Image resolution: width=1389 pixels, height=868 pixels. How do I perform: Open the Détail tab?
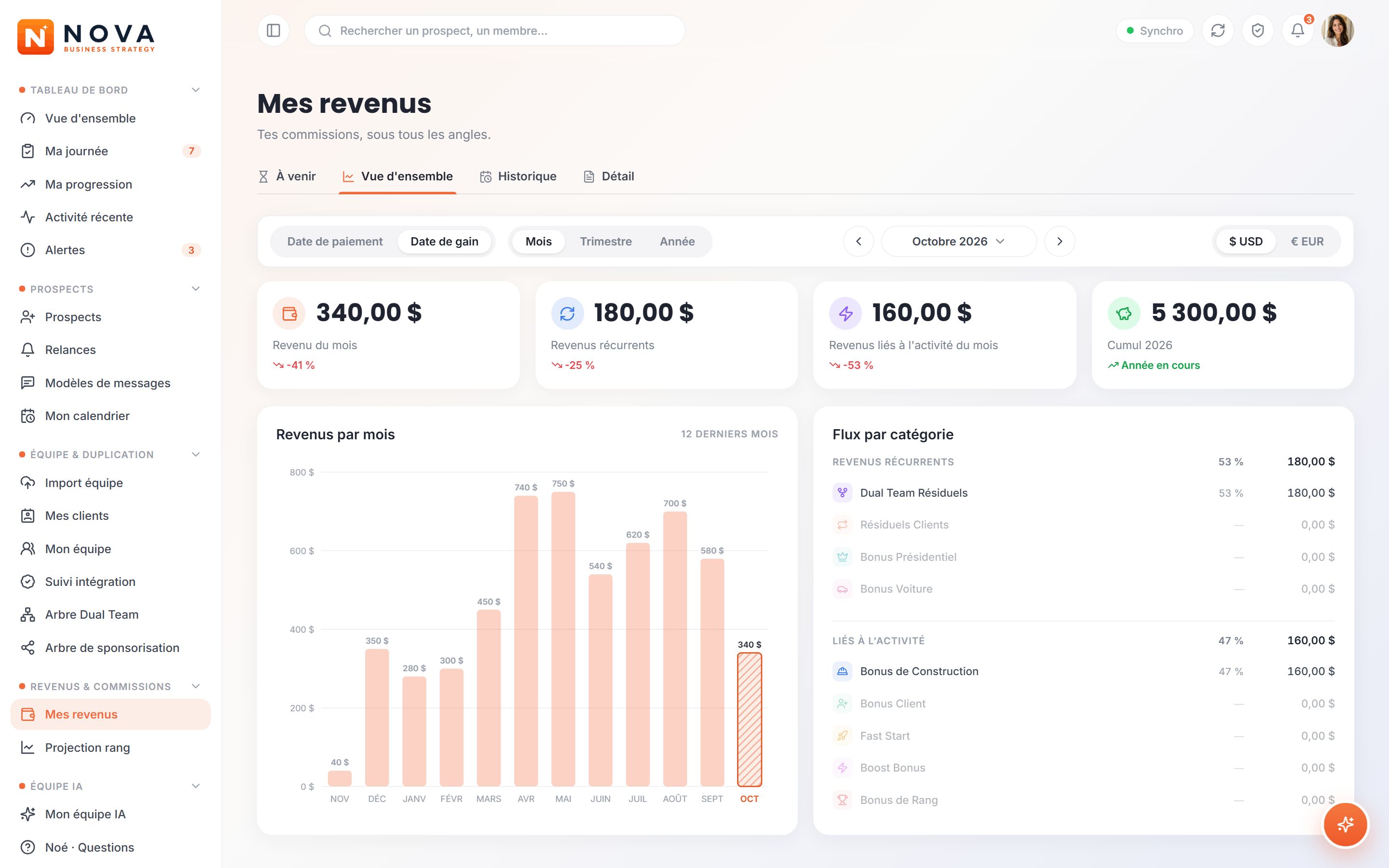pyautogui.click(x=608, y=176)
